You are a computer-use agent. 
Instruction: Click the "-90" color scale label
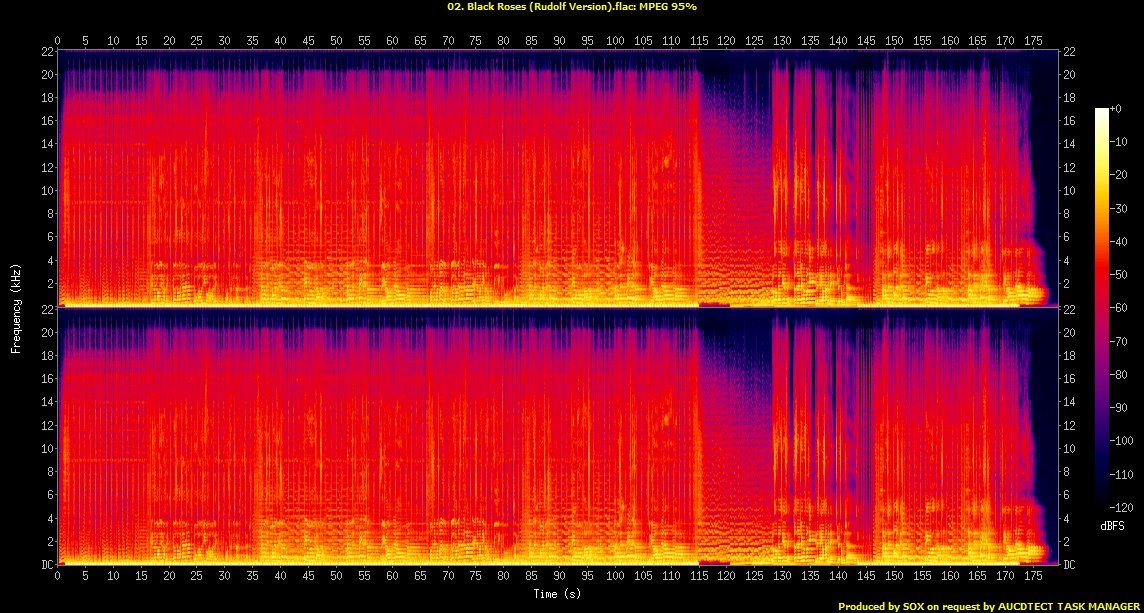pos(1116,407)
